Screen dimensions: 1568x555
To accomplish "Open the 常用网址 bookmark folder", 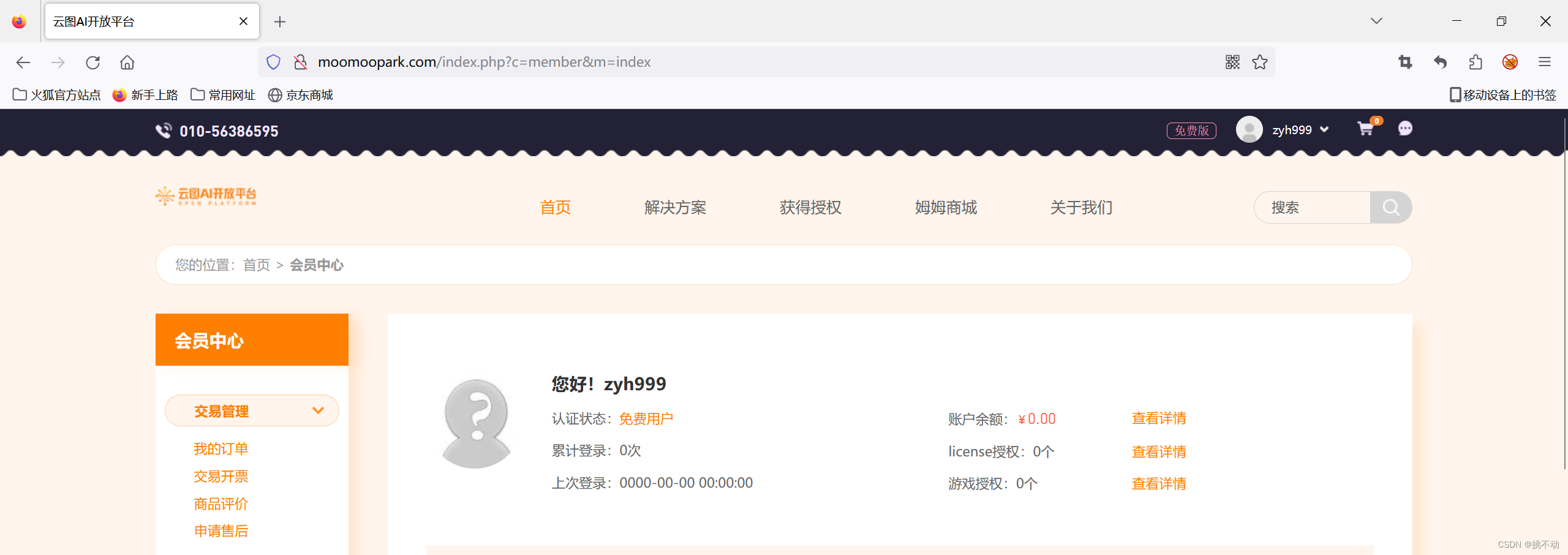I will [x=223, y=95].
